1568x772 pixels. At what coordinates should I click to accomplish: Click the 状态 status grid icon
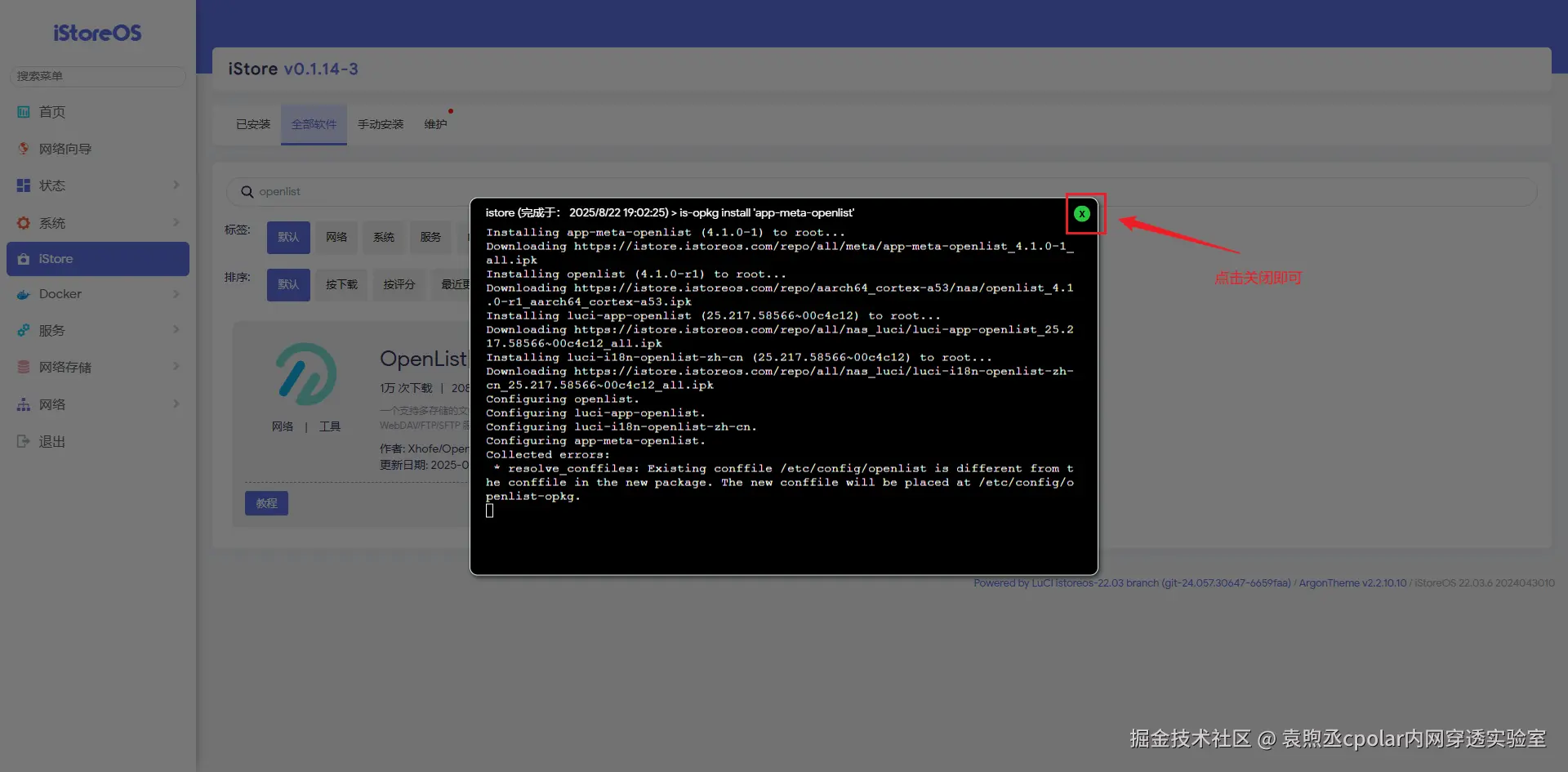click(x=24, y=185)
